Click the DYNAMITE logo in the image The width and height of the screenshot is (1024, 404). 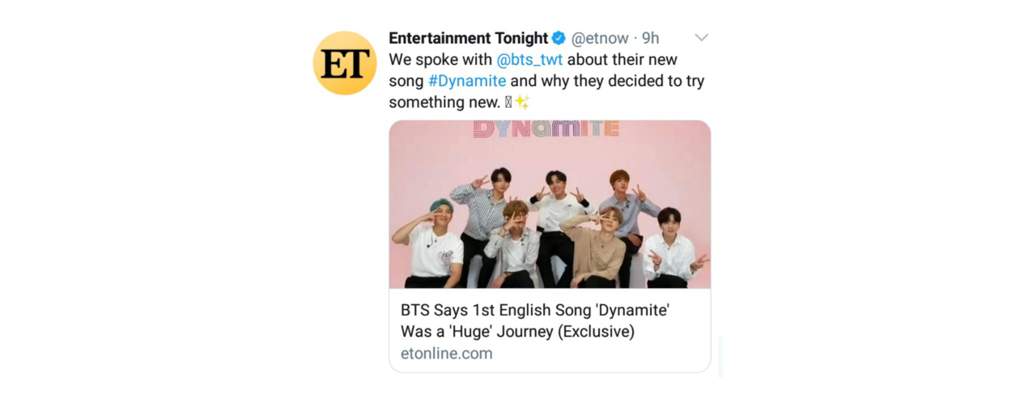(546, 128)
